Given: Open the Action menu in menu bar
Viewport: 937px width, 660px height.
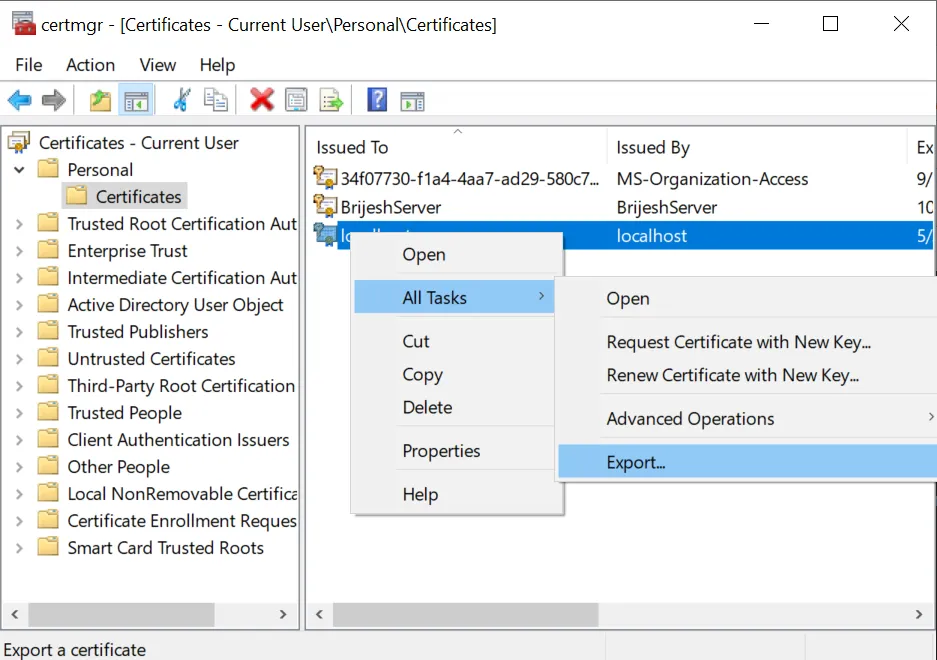Looking at the screenshot, I should (x=90, y=65).
